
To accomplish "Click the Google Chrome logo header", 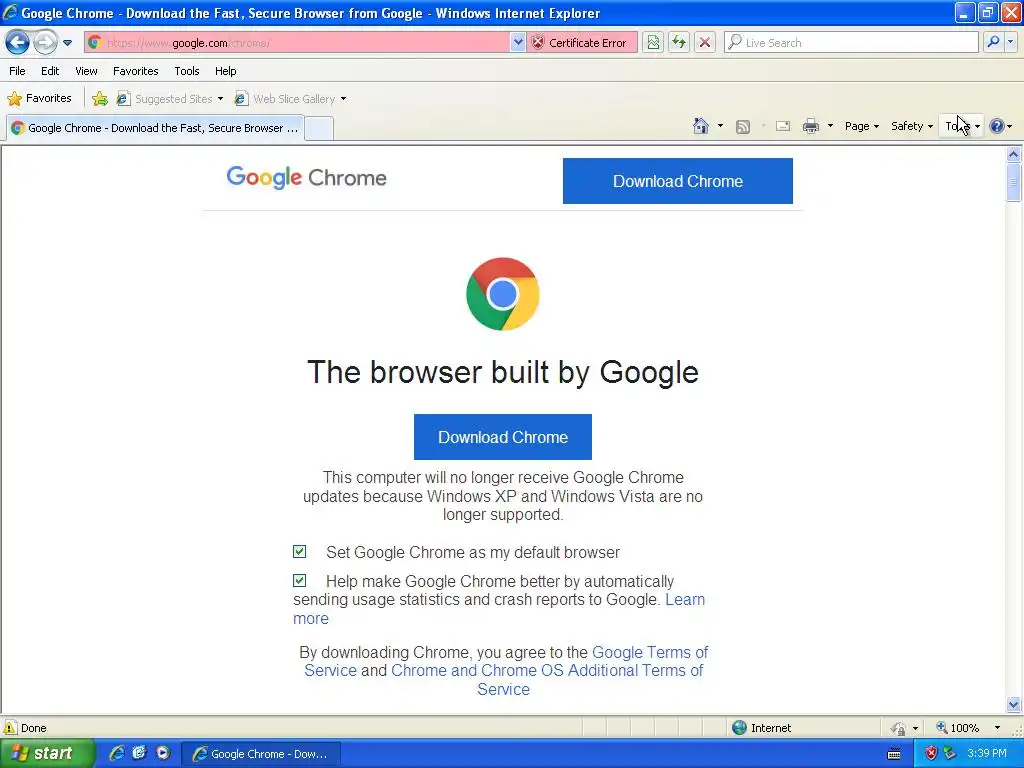I will [306, 178].
